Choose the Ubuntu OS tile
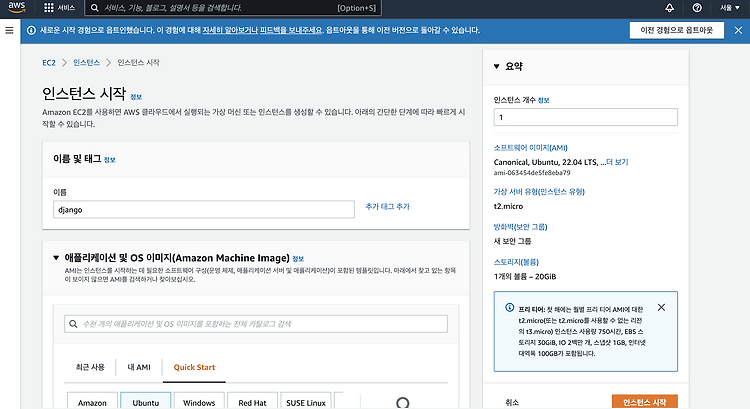750x409 pixels. point(145,401)
